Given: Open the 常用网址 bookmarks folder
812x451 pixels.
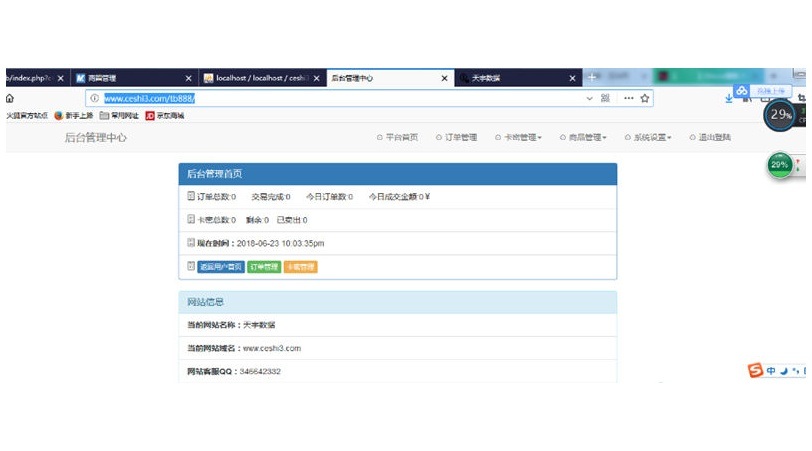Looking at the screenshot, I should [x=119, y=115].
